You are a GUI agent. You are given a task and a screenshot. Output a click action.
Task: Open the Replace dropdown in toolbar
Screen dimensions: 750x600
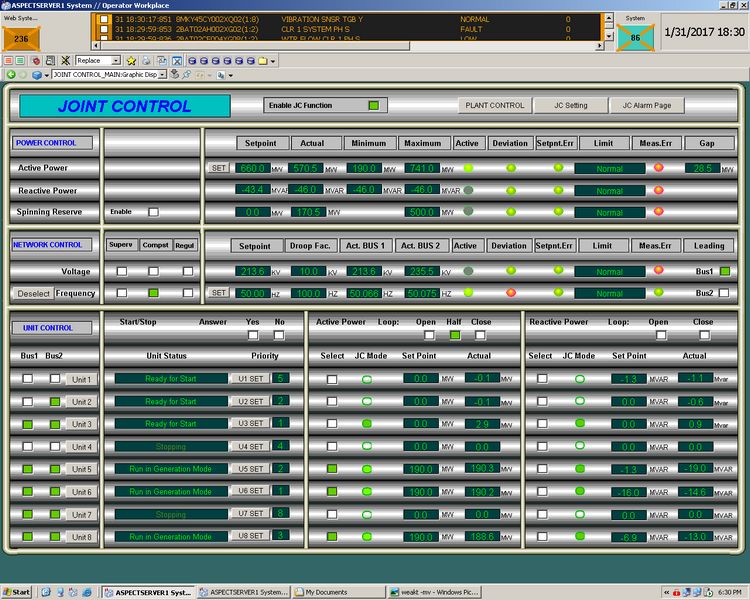(x=117, y=61)
